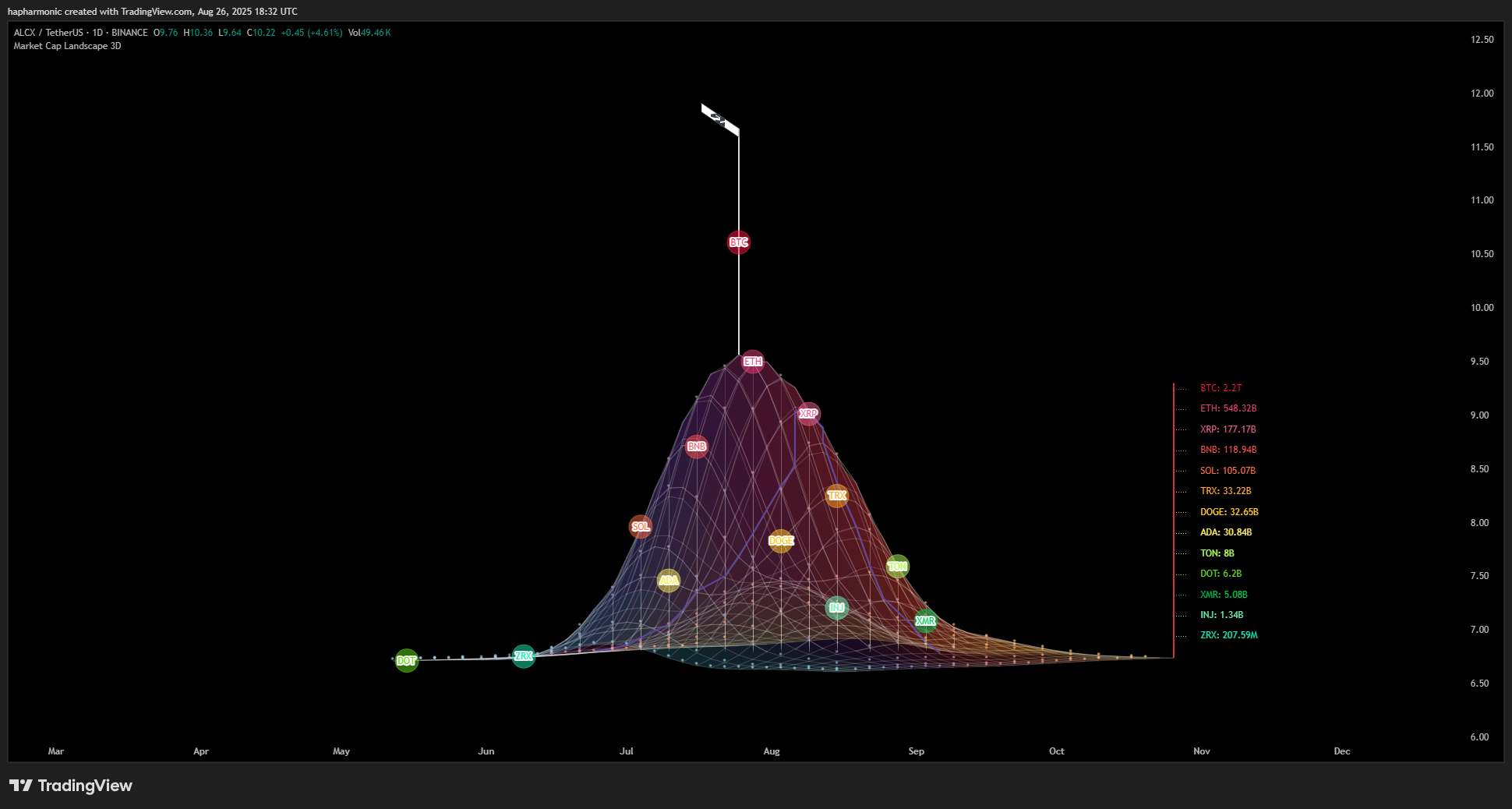
Task: Click the TradingView logo
Action: (71, 786)
